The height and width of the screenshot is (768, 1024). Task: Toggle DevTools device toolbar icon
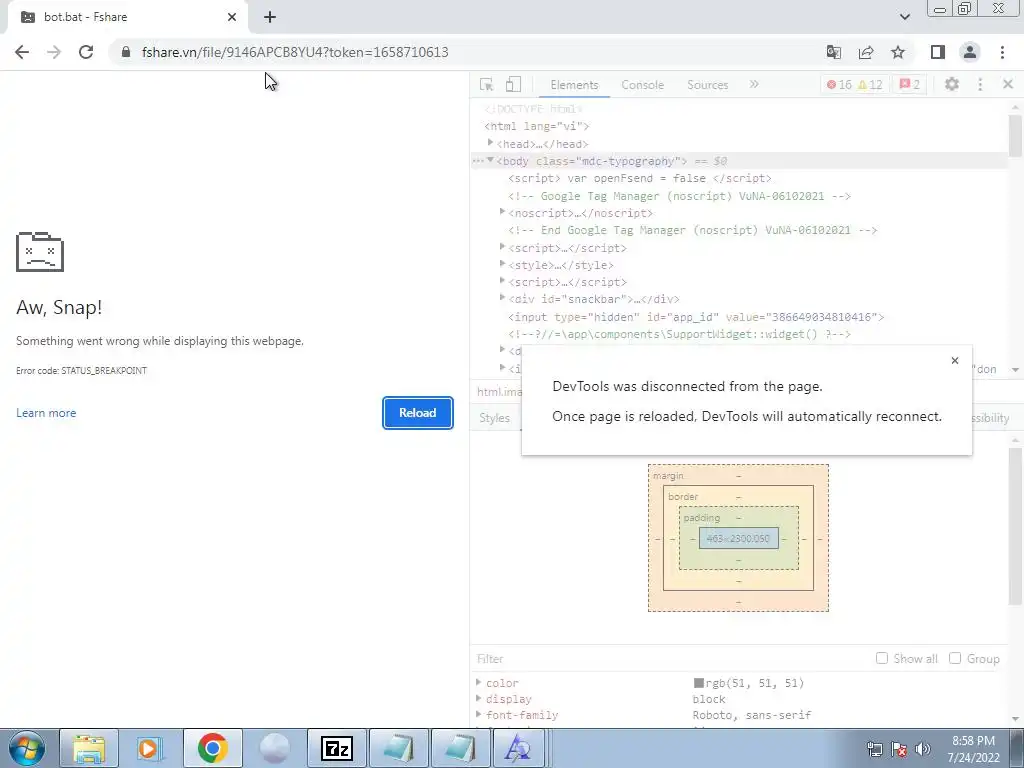(x=513, y=84)
